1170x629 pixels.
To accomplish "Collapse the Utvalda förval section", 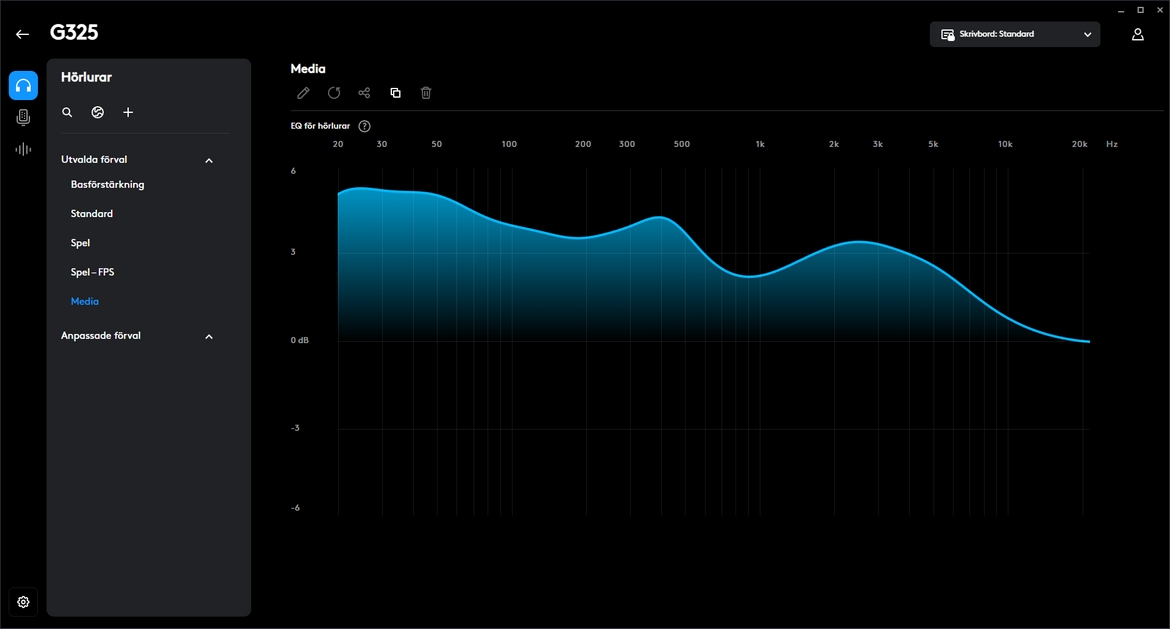I will (x=209, y=161).
